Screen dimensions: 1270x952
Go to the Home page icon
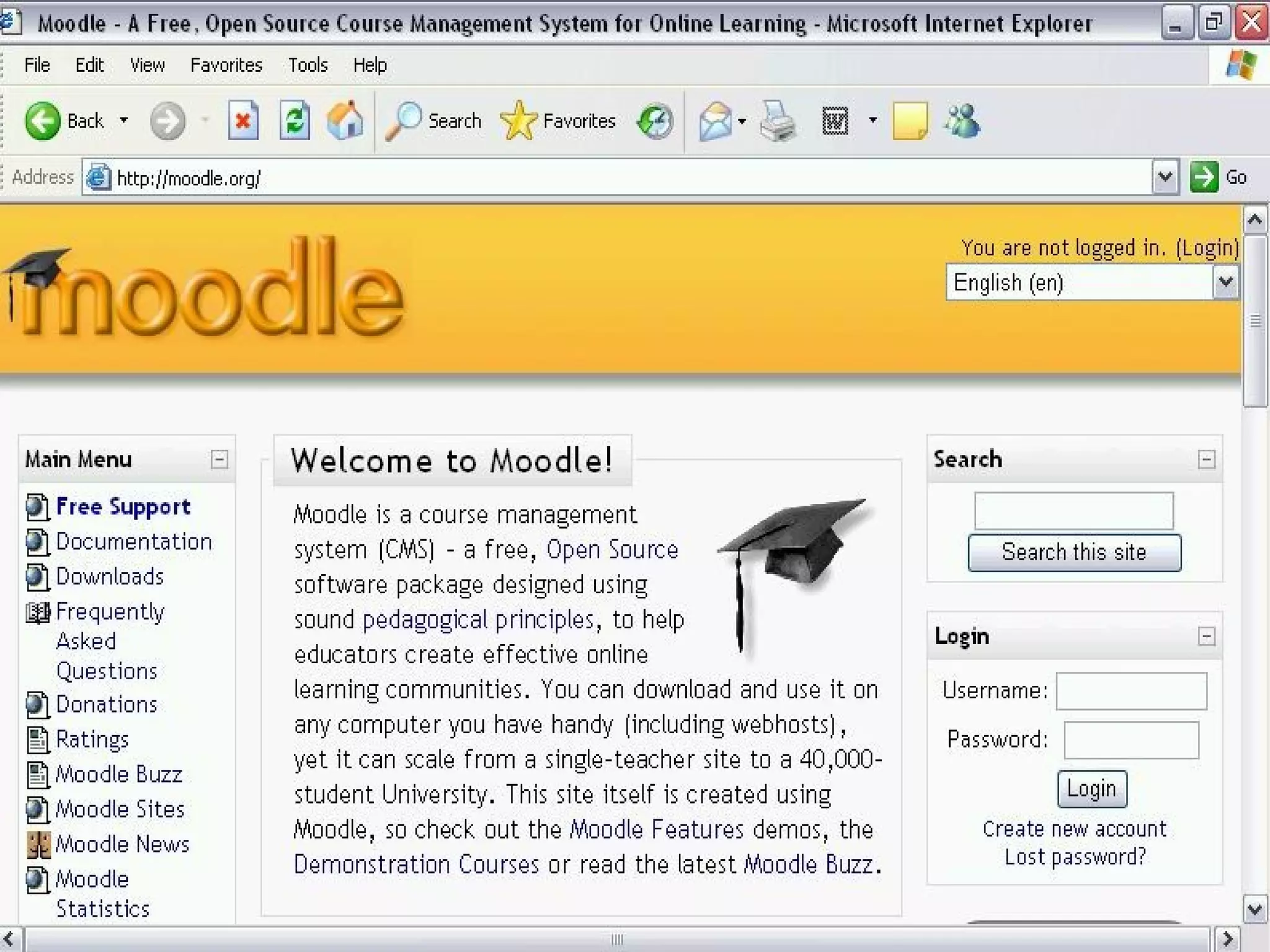point(345,120)
